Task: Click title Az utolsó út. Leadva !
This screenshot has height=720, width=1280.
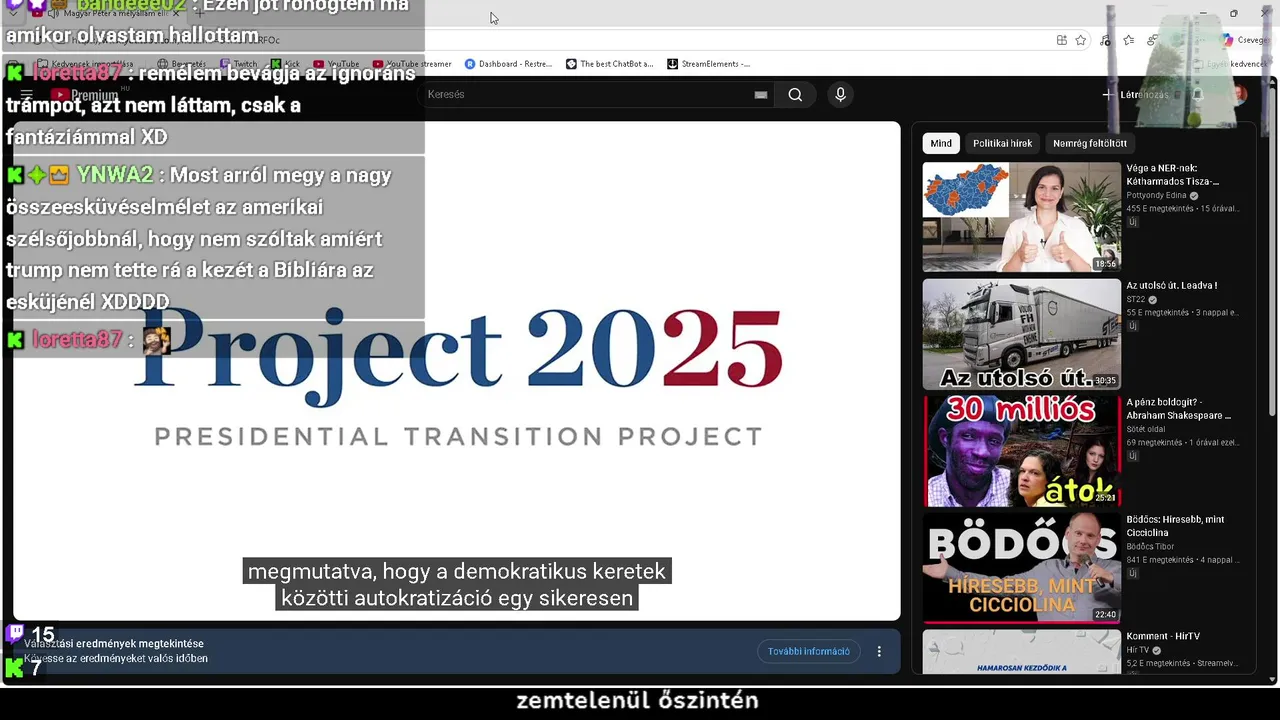Action: coord(1171,285)
